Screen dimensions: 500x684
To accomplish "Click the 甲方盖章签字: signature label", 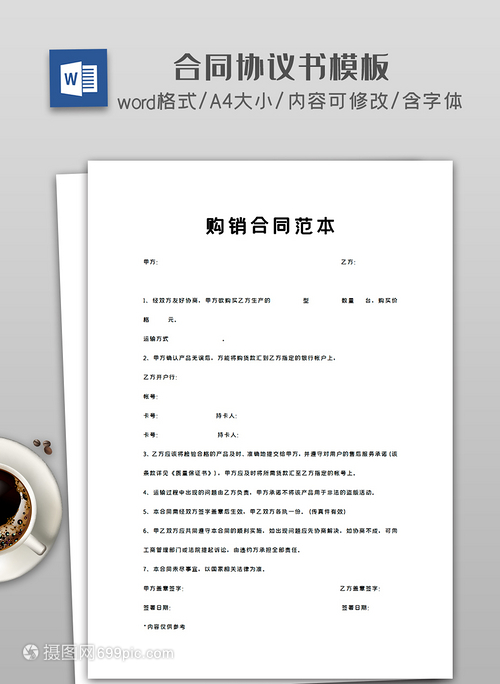I will tap(163, 588).
